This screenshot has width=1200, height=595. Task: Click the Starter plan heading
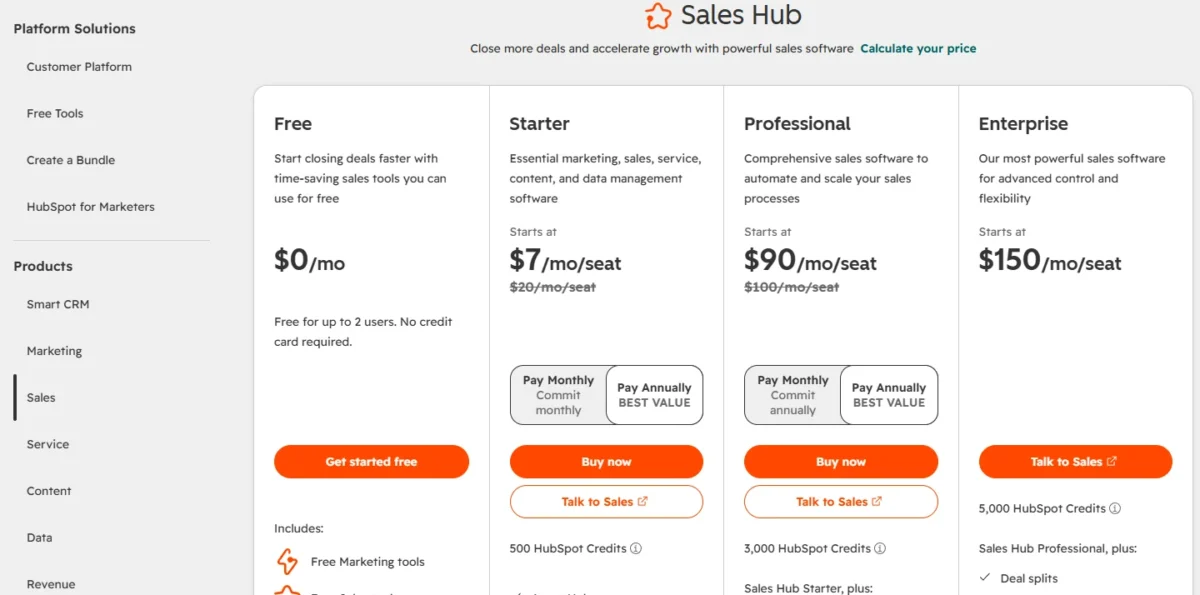click(539, 124)
